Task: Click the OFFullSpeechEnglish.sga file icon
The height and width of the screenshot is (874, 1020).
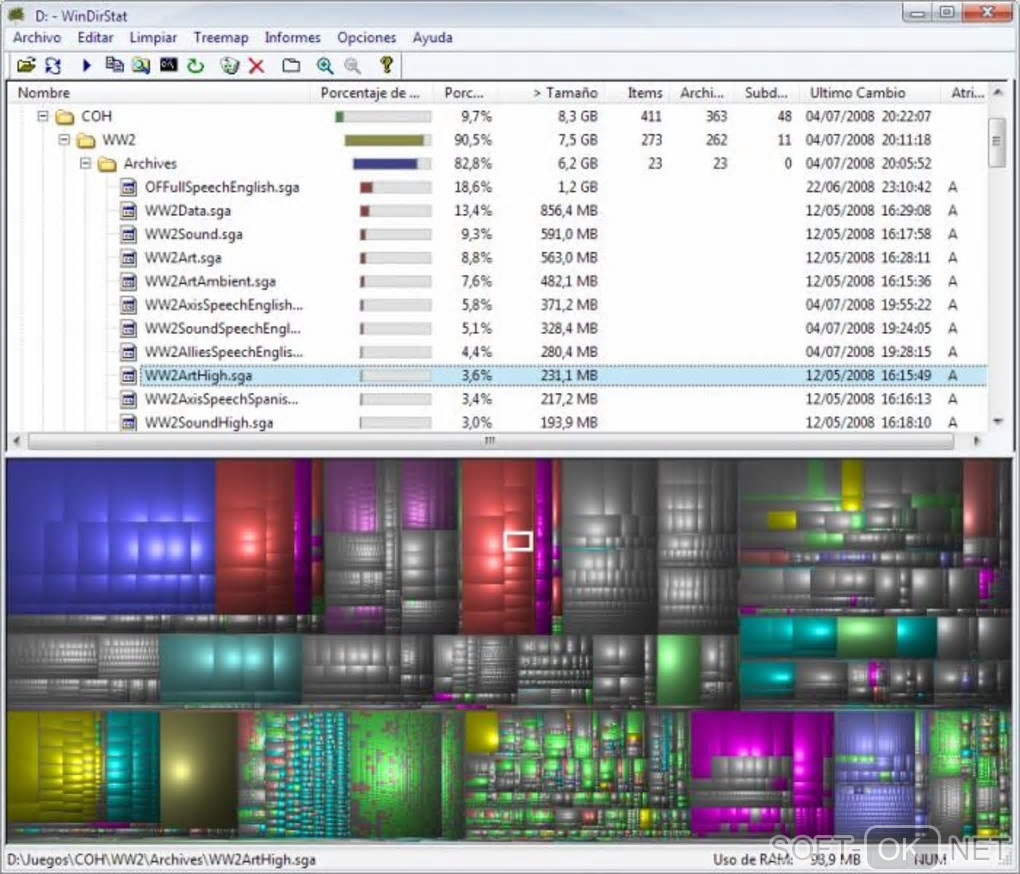Action: pyautogui.click(x=129, y=187)
